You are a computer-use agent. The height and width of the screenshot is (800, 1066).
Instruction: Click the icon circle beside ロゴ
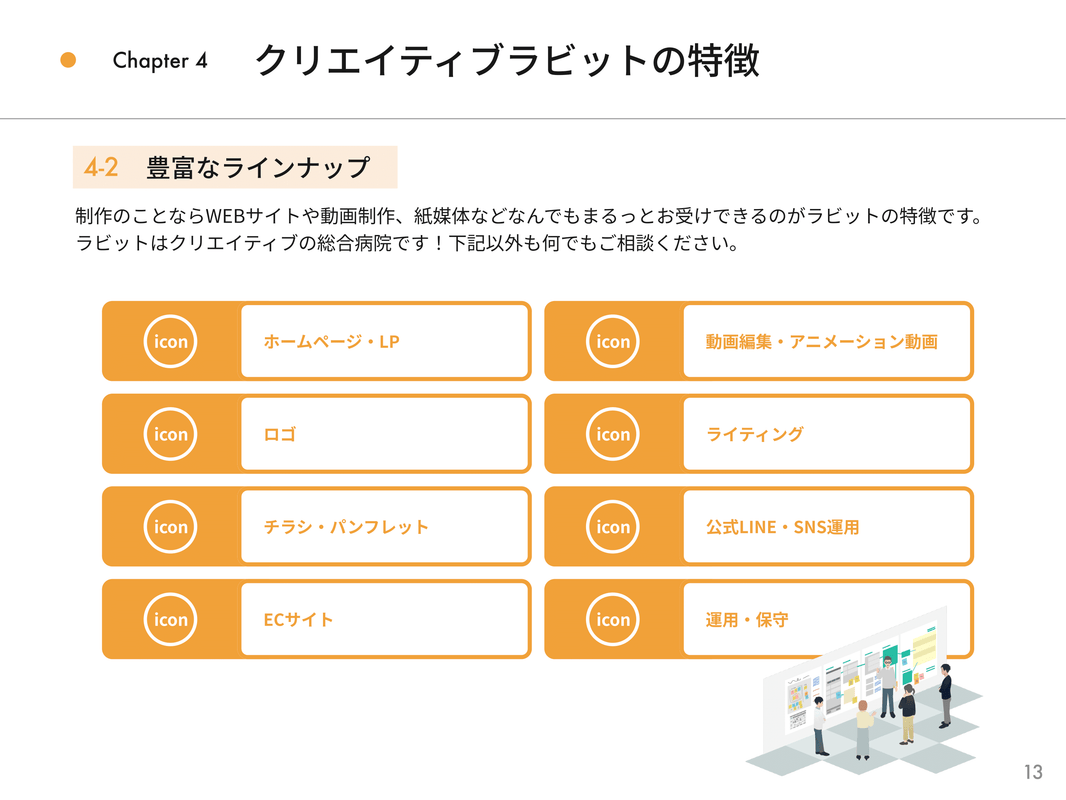coord(171,434)
